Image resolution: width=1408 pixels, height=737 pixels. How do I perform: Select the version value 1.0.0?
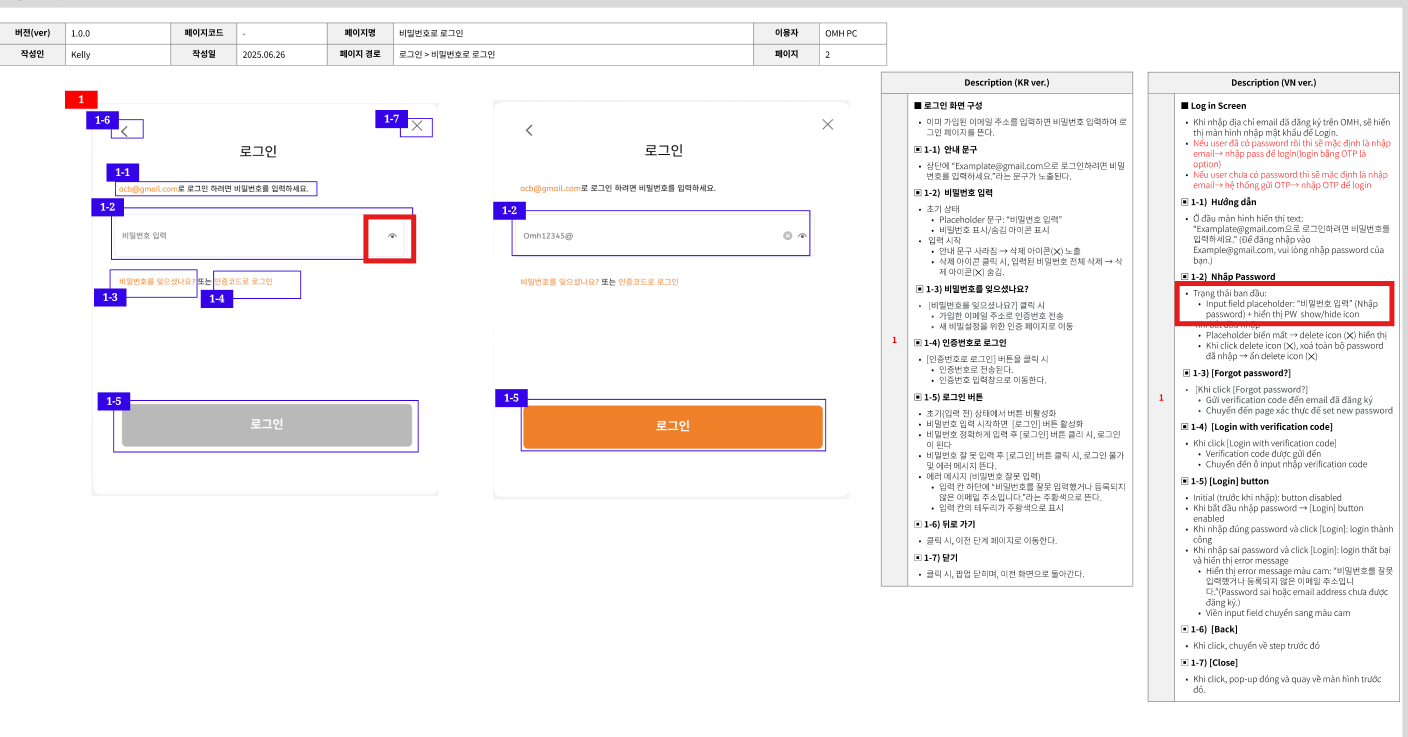coord(81,34)
